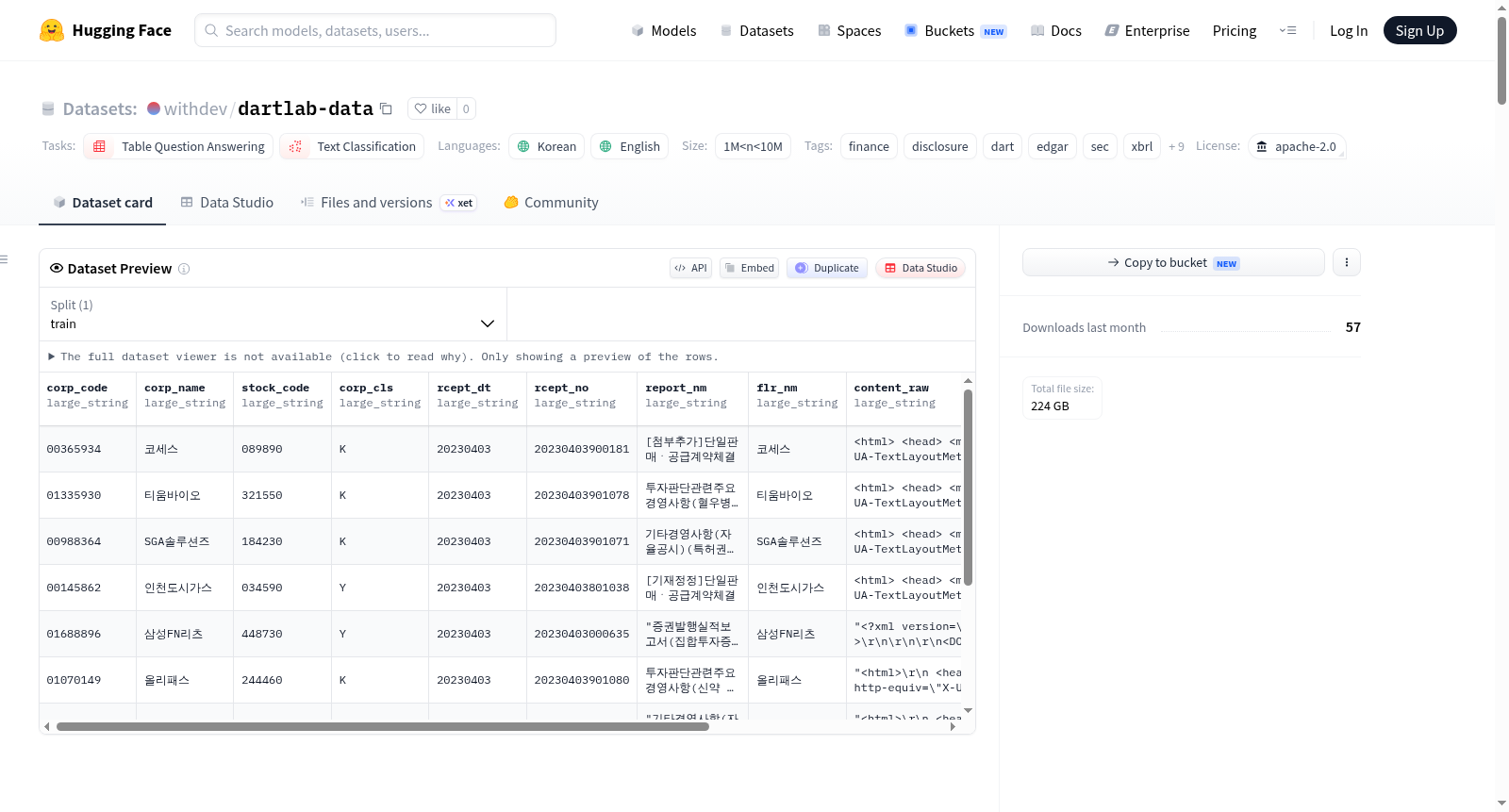Open the withdev owner link

pos(195,108)
